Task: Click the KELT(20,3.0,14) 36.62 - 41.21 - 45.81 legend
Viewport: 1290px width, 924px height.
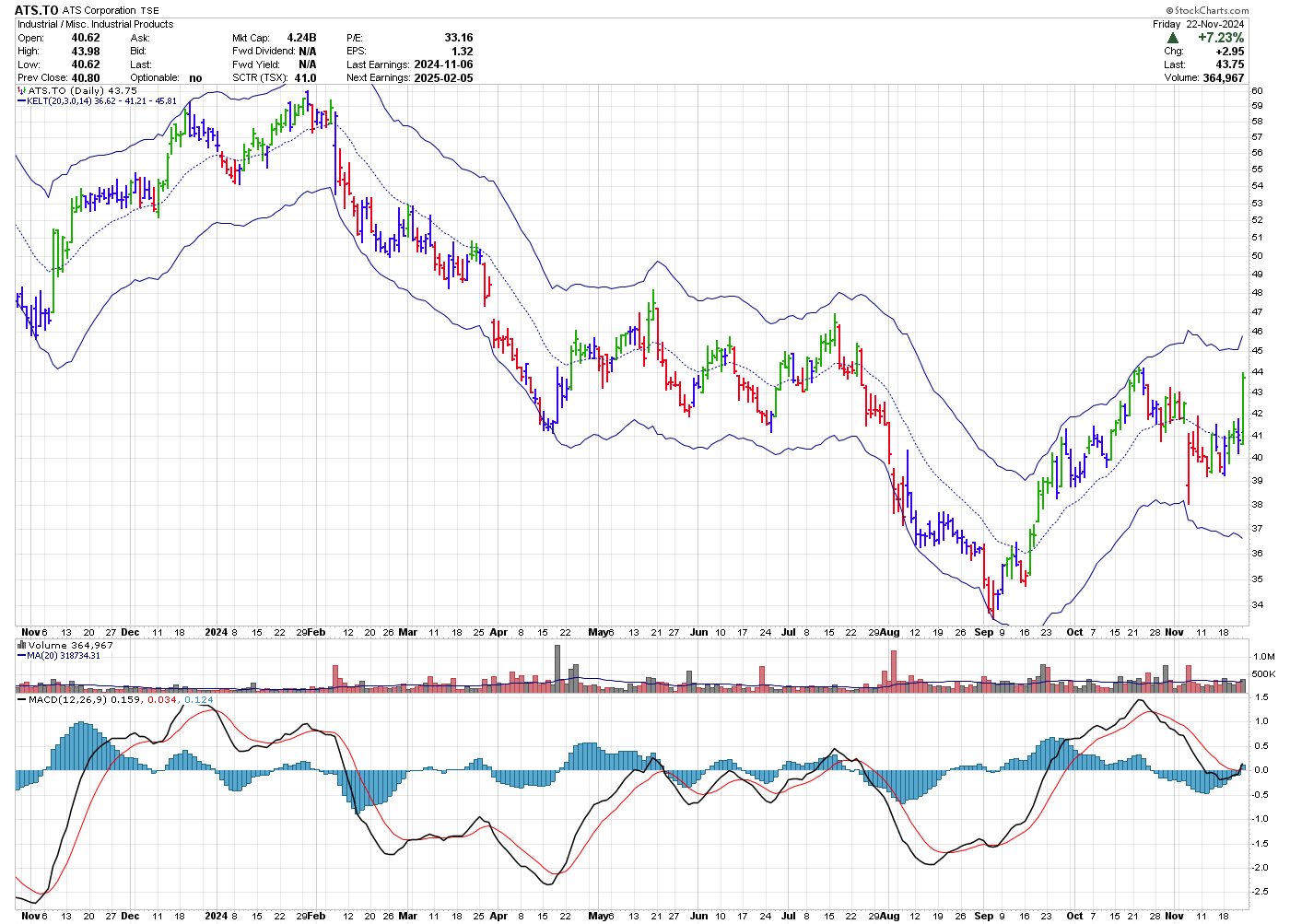Action: pyautogui.click(x=102, y=101)
